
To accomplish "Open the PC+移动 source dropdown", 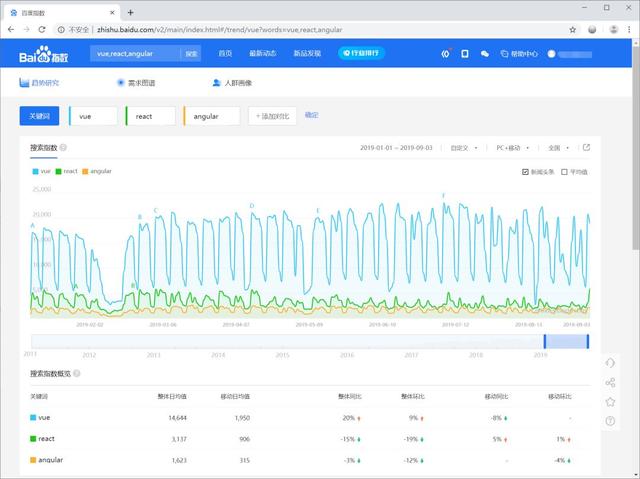I will (x=513, y=148).
